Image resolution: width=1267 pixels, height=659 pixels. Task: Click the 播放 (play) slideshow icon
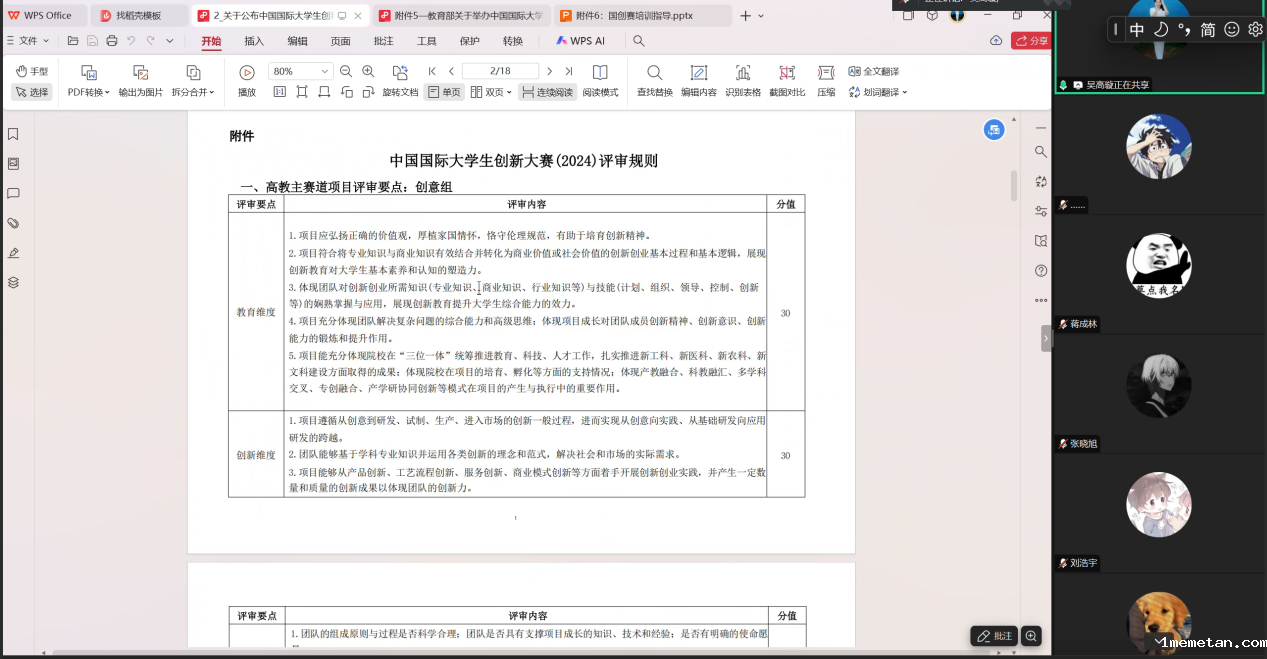pos(247,73)
